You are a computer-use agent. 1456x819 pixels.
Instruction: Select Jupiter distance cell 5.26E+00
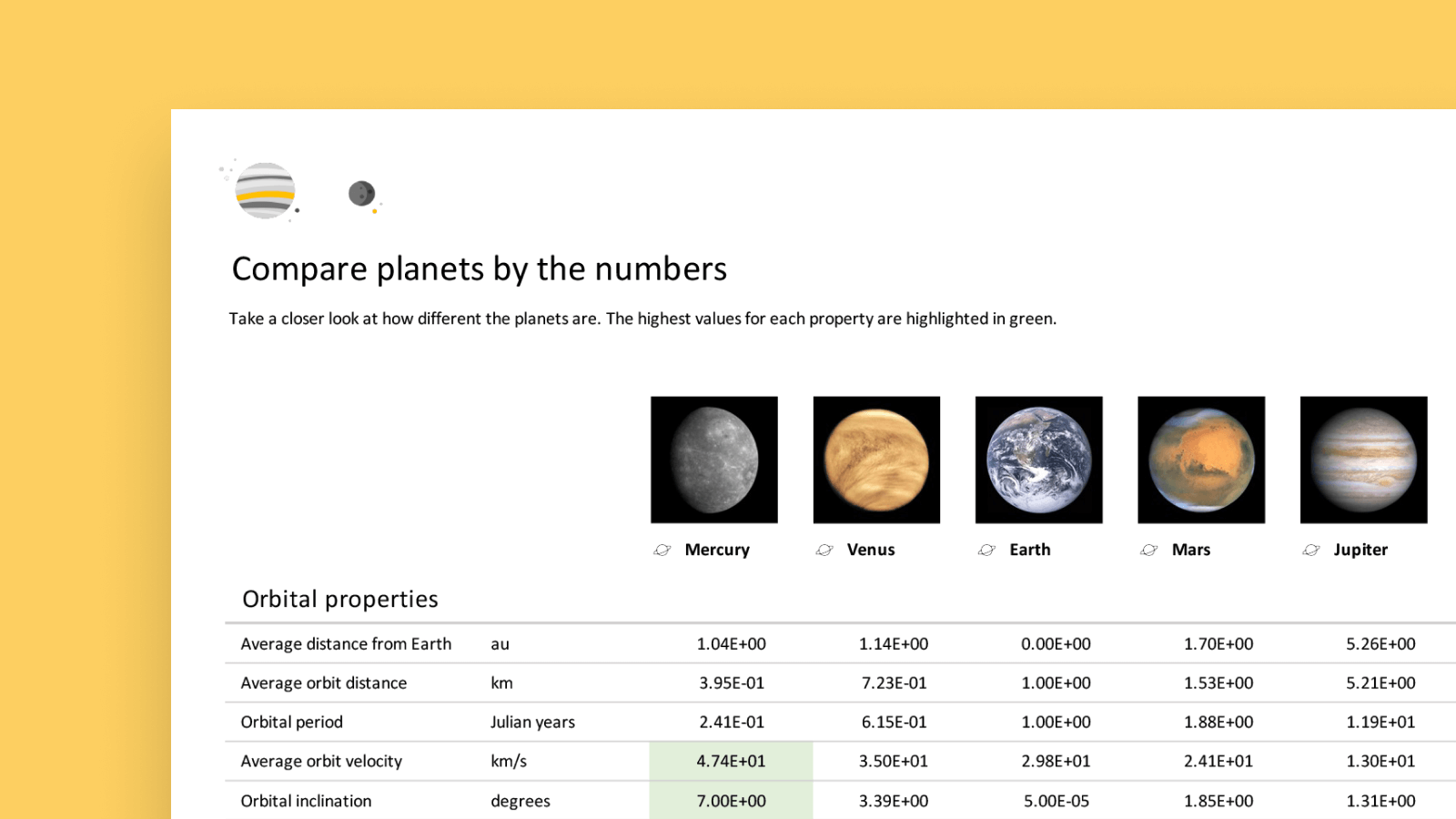coord(1380,643)
